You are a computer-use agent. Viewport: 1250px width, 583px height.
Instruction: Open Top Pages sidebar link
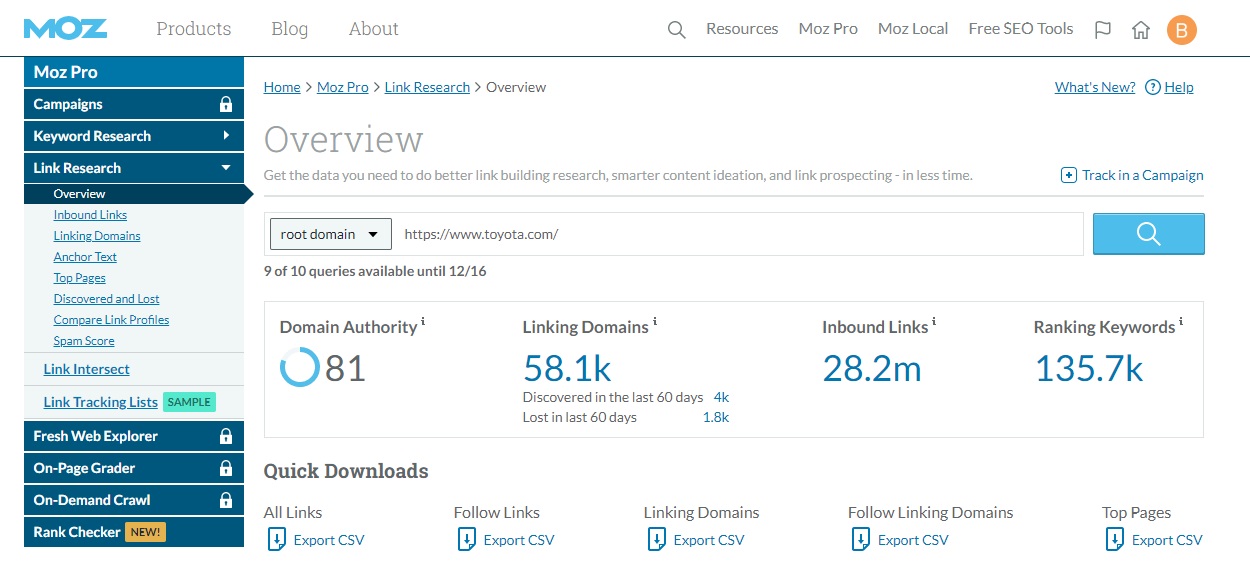pyautogui.click(x=80, y=278)
